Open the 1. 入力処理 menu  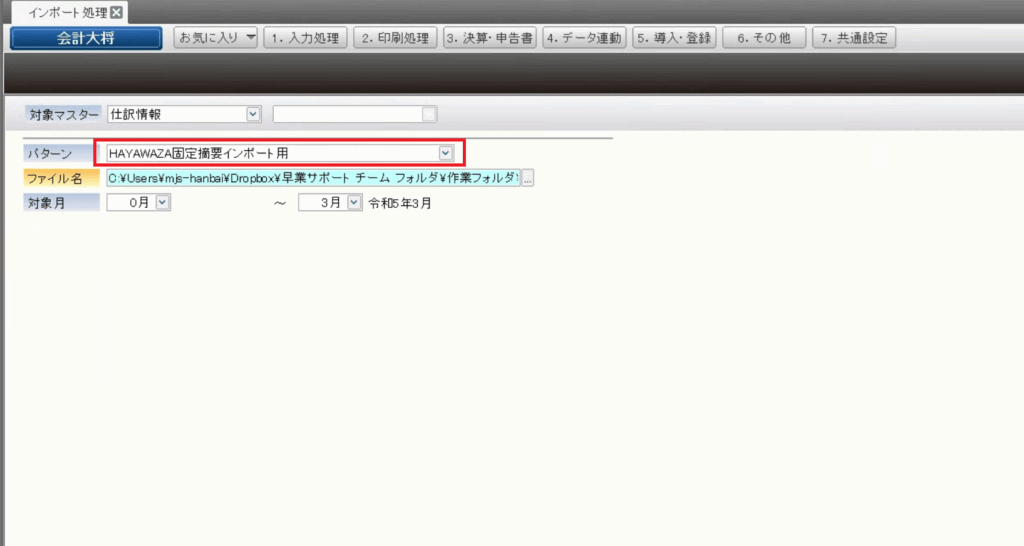tap(305, 38)
